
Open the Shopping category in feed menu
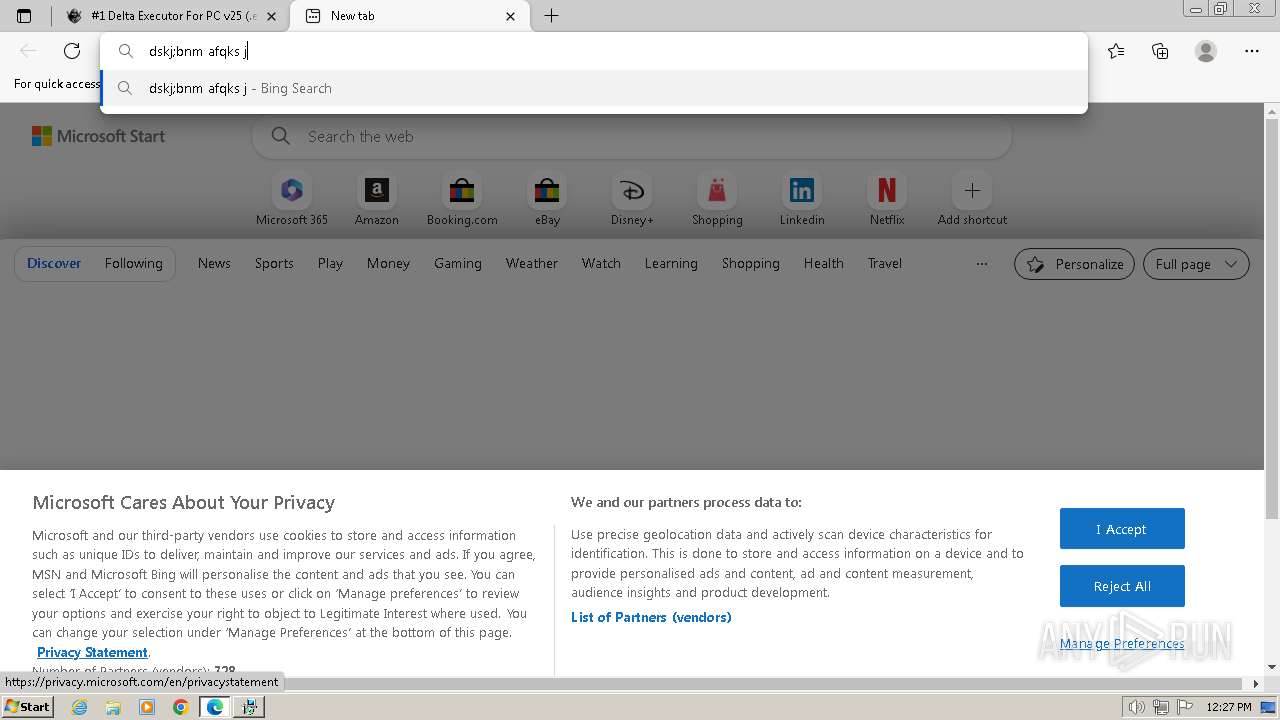[x=750, y=263]
